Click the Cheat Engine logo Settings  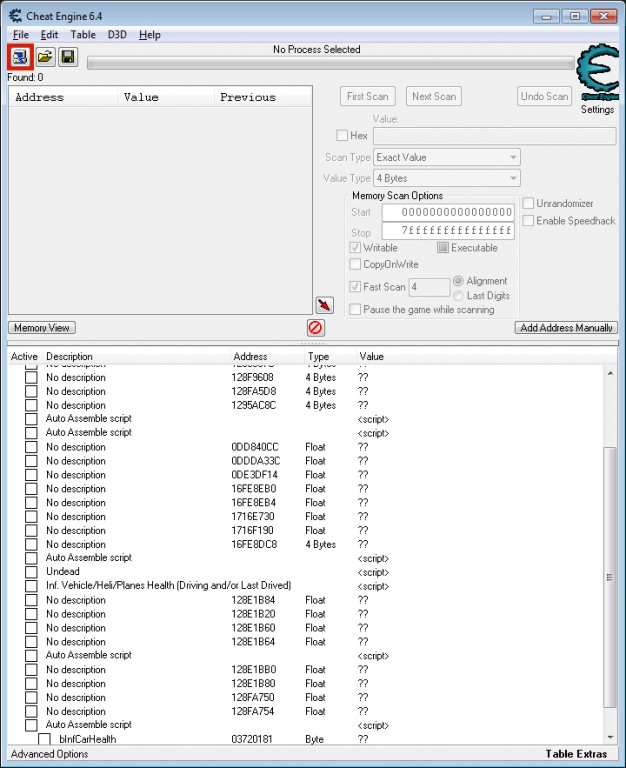(x=597, y=78)
